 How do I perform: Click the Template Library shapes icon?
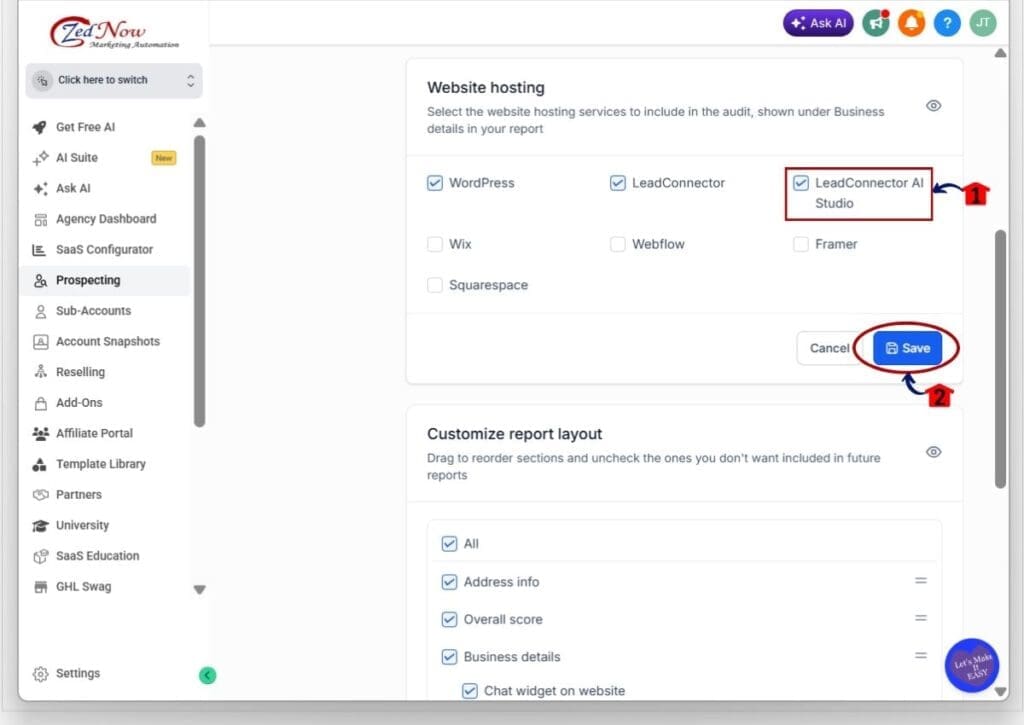(40, 464)
